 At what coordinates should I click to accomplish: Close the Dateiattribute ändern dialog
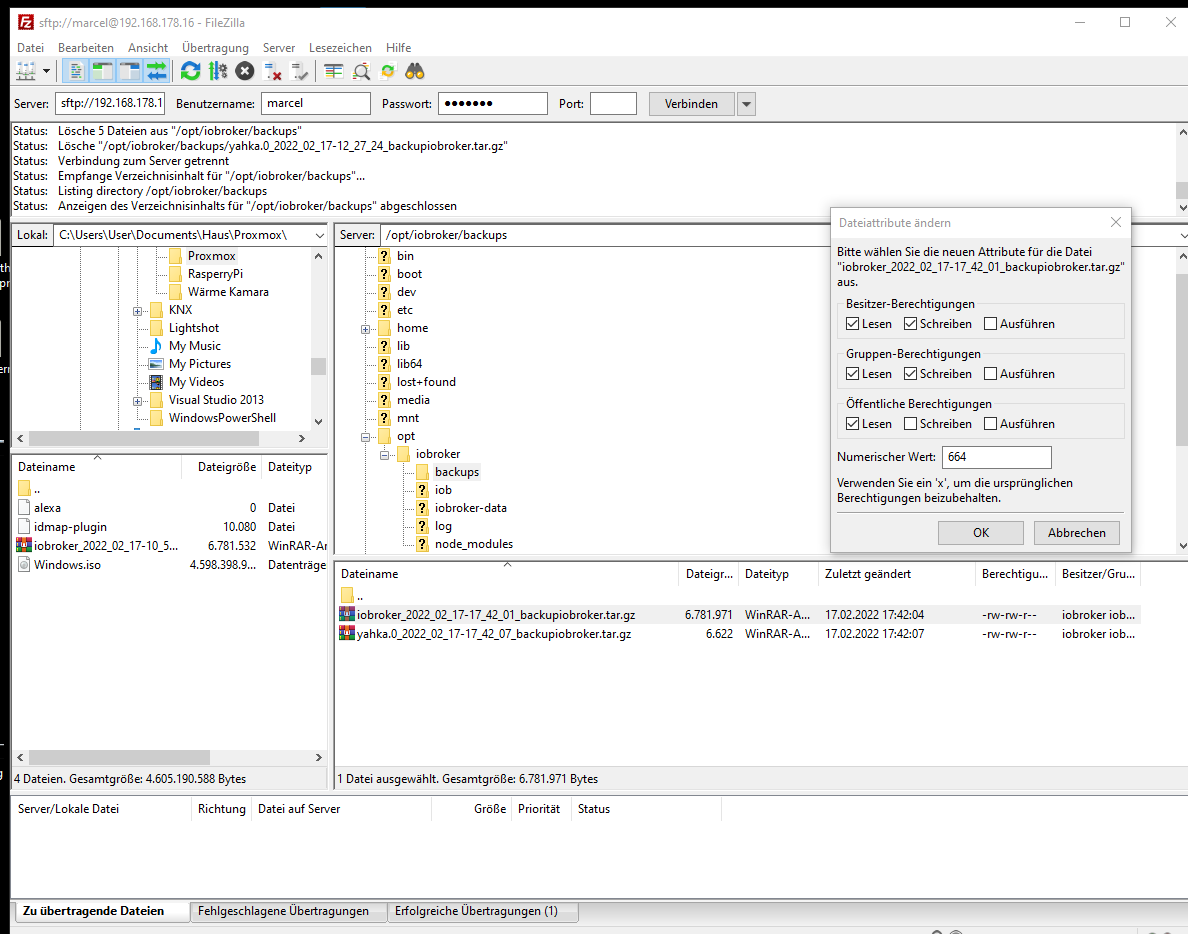tap(1116, 222)
